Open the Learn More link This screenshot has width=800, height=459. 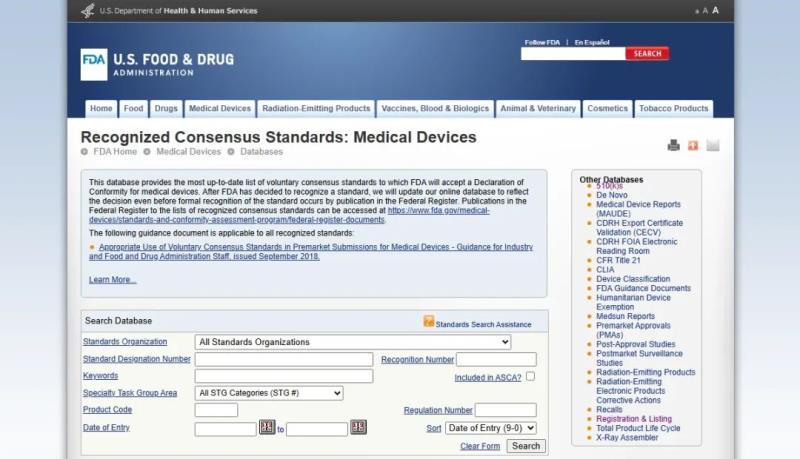click(x=112, y=280)
